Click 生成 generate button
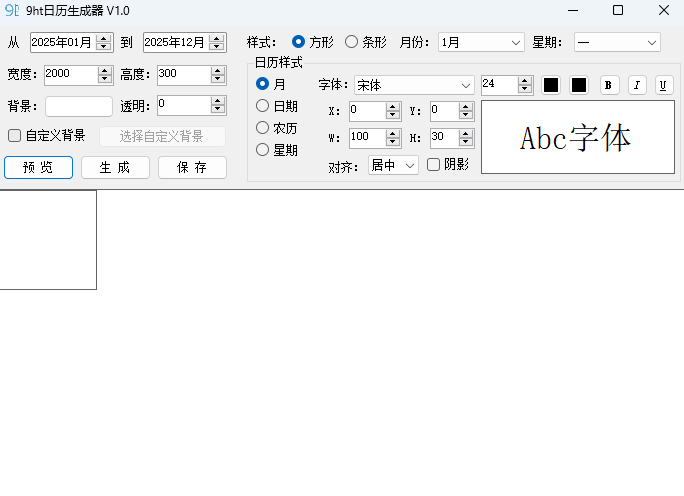 tap(115, 168)
